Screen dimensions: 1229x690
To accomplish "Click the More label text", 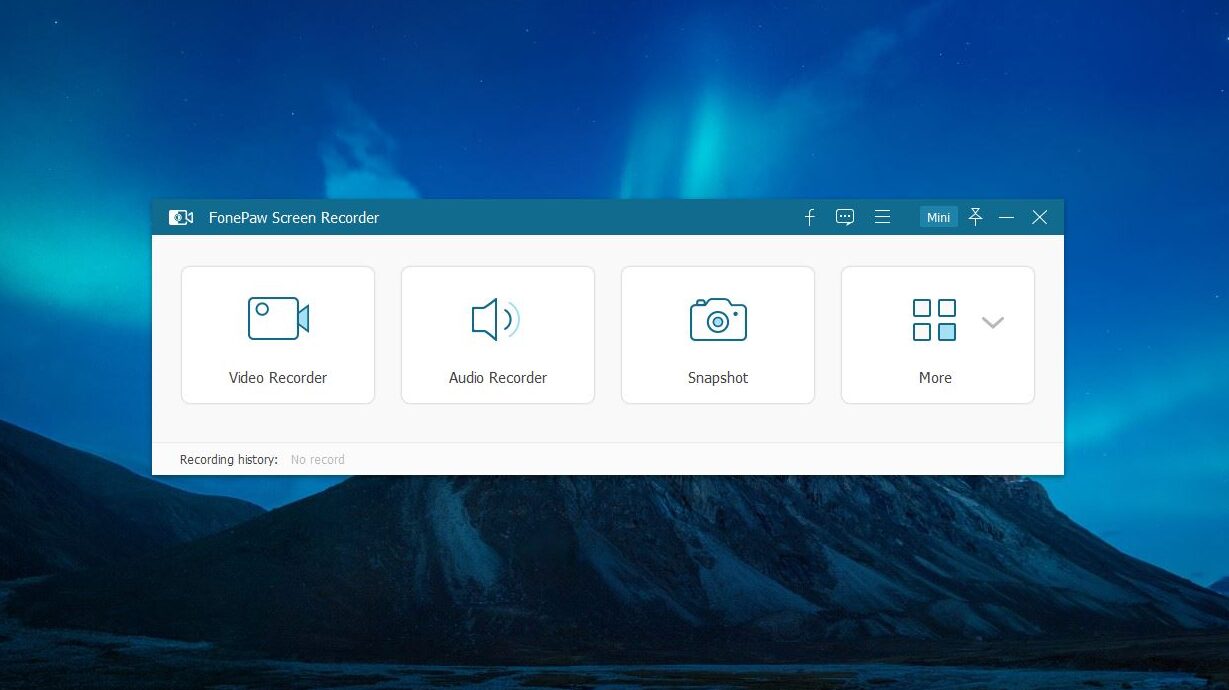I will click(935, 378).
